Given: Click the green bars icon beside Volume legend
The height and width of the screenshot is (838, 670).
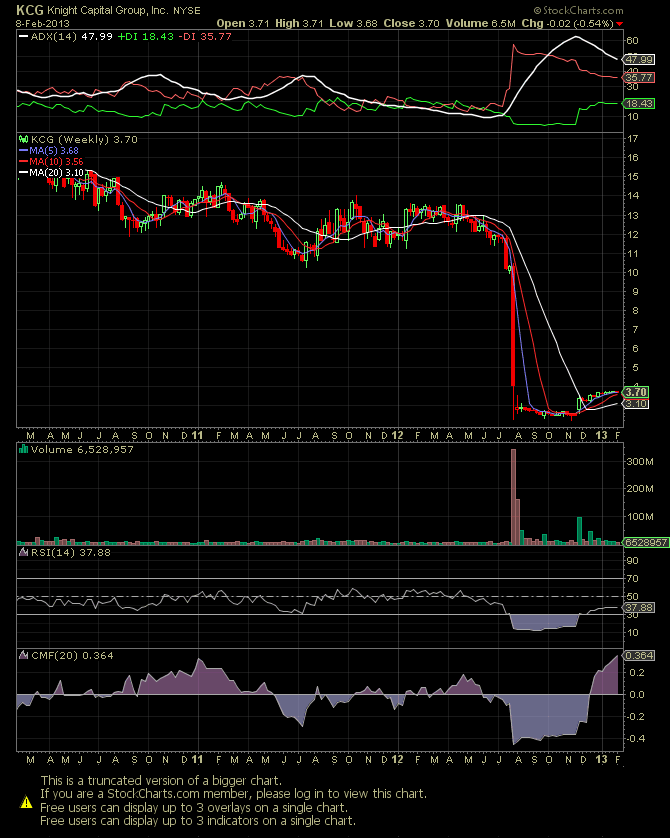Looking at the screenshot, I should click(x=24, y=449).
